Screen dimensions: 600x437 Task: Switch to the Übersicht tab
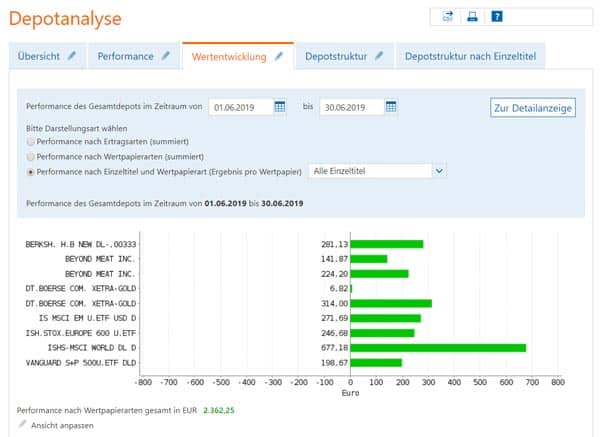(x=47, y=56)
